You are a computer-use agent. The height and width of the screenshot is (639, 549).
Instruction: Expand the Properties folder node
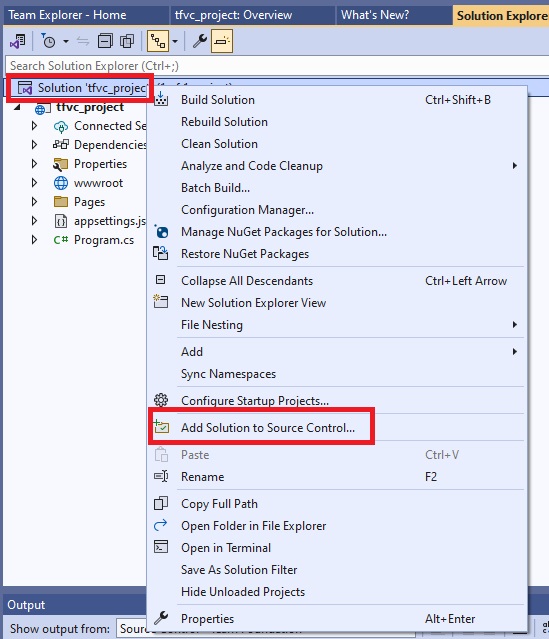(x=34, y=164)
